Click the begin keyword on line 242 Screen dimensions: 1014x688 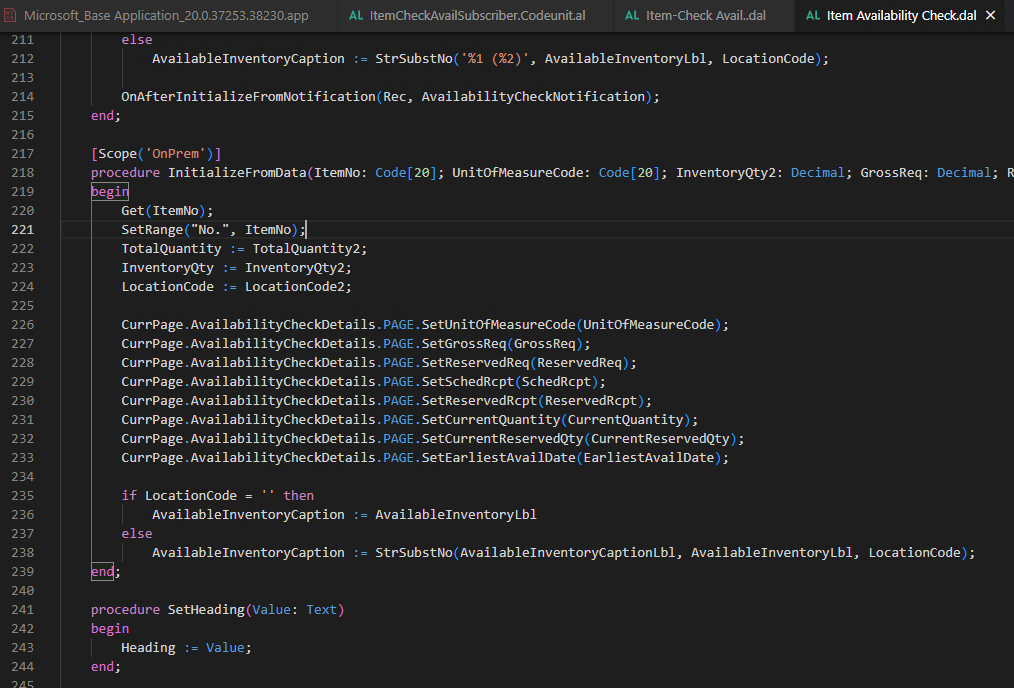point(109,628)
